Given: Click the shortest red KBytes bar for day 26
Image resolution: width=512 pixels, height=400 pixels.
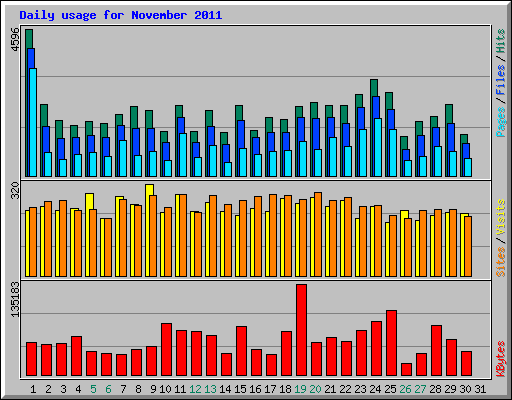Looking at the screenshot, I should click(x=406, y=370).
